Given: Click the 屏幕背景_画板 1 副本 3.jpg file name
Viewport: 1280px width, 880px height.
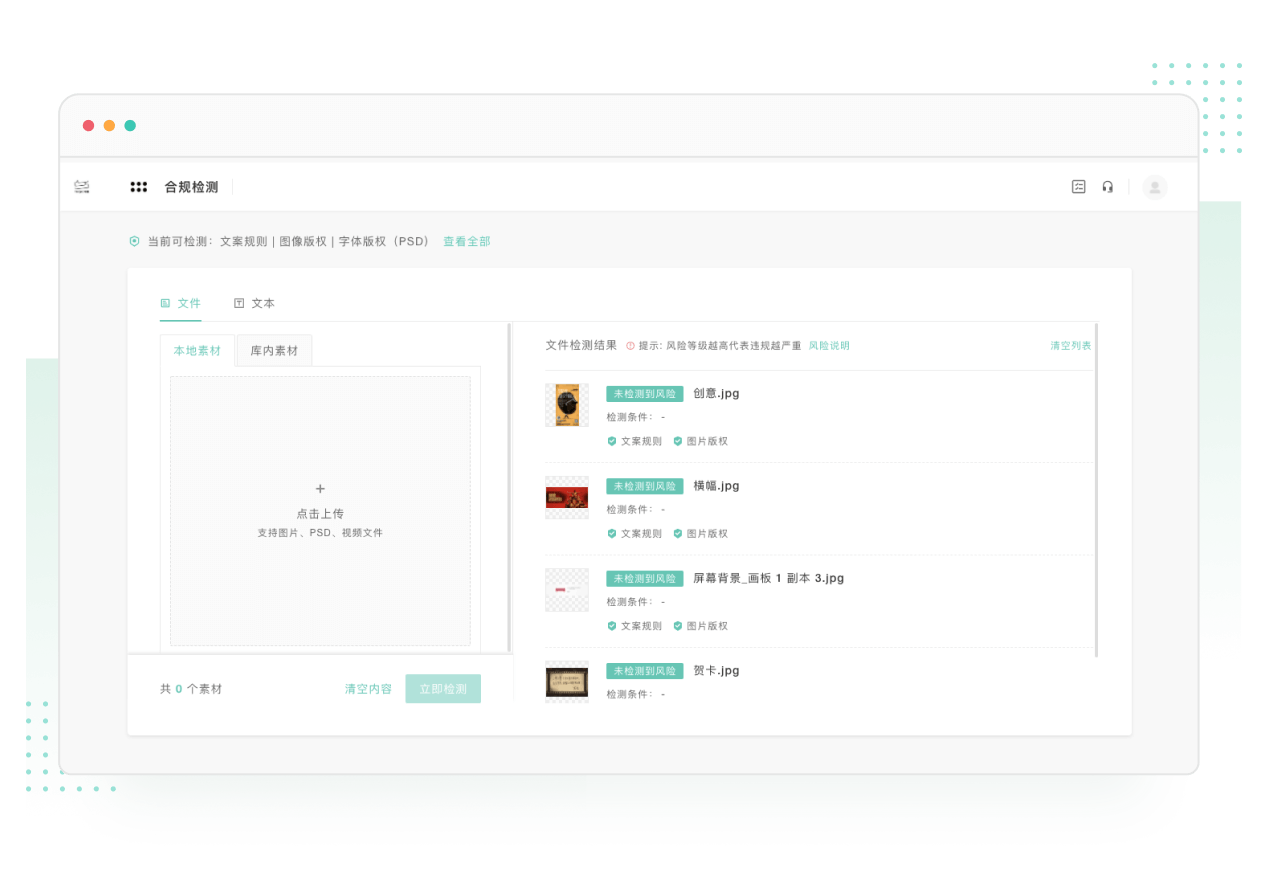Looking at the screenshot, I should click(x=769, y=578).
